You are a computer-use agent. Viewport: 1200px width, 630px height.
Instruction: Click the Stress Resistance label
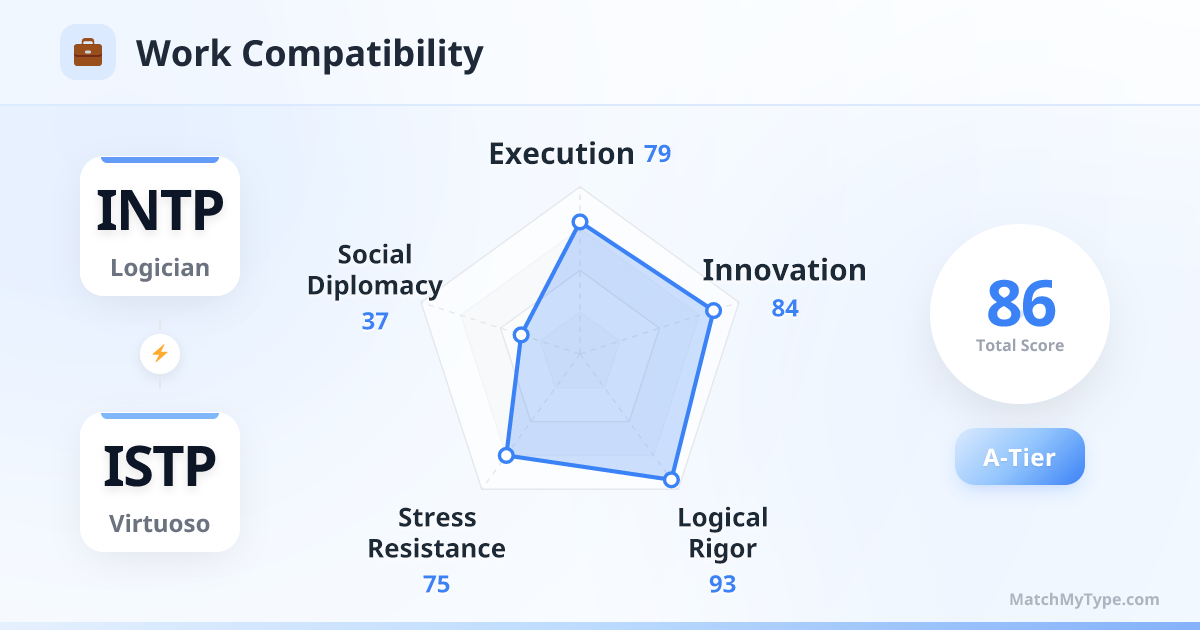point(437,532)
